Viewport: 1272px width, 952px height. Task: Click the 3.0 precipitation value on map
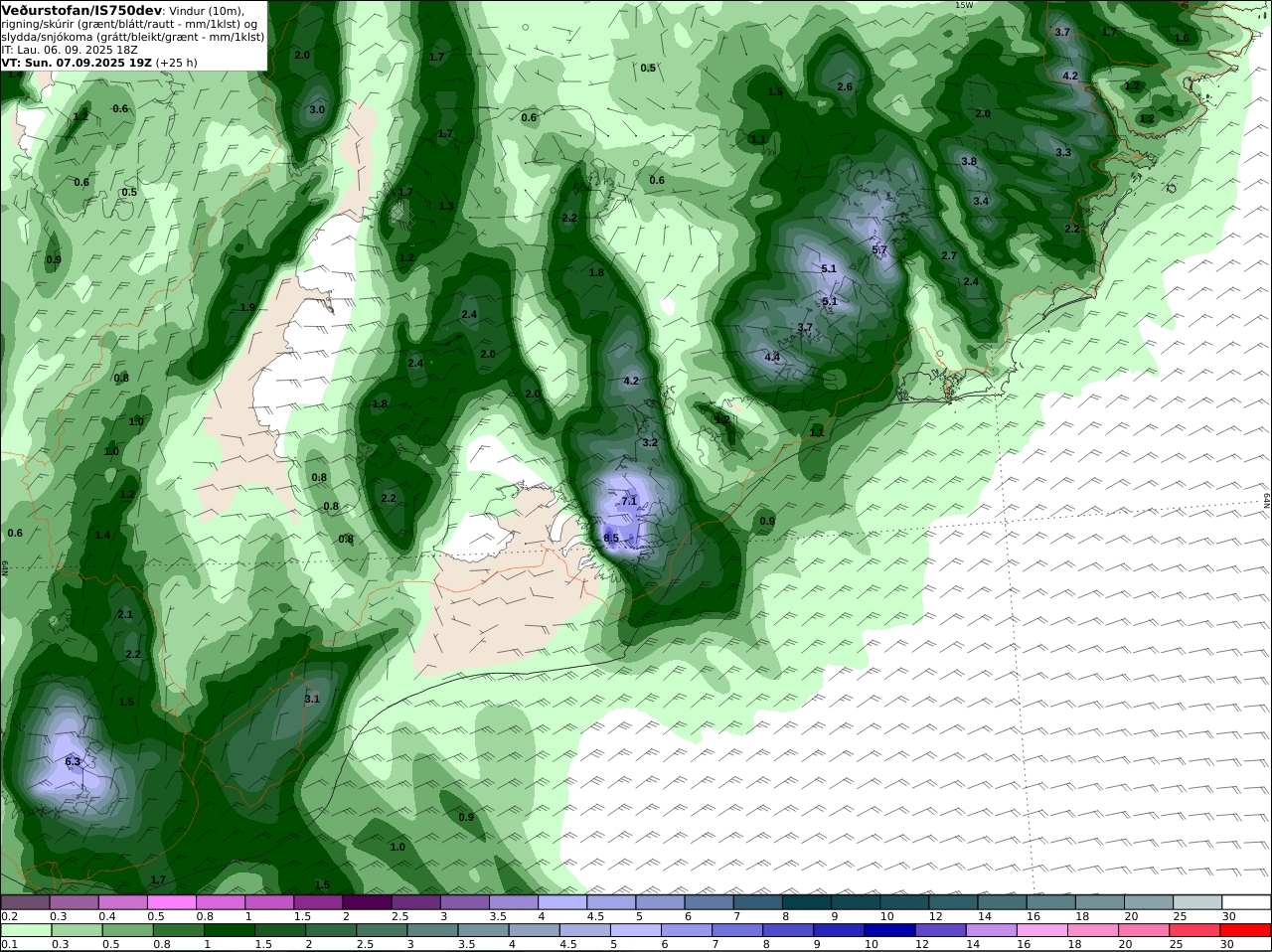[x=317, y=110]
